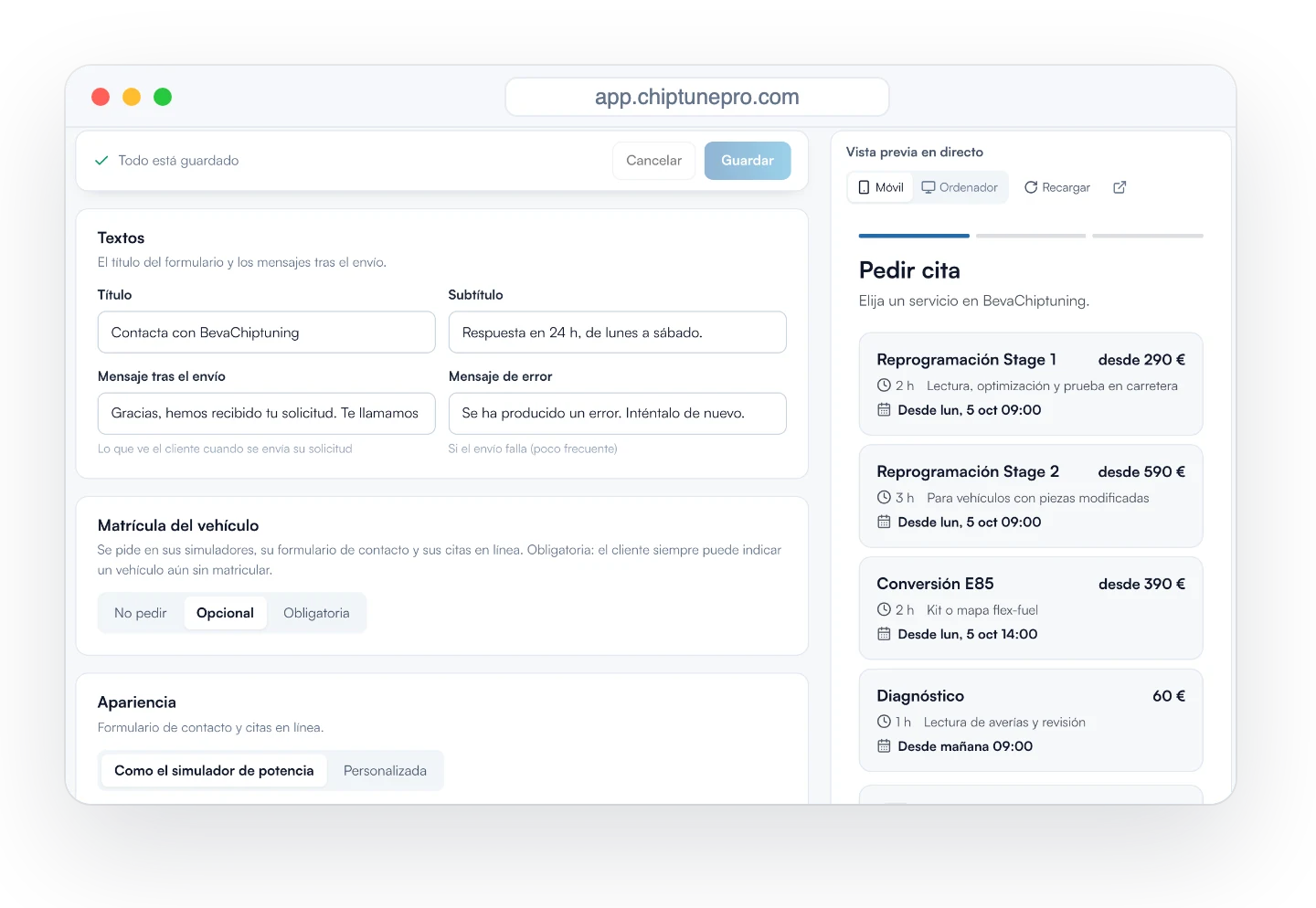Click clock icon in Diagnóstico card
Screen dimensions: 1316x908
coord(884,722)
